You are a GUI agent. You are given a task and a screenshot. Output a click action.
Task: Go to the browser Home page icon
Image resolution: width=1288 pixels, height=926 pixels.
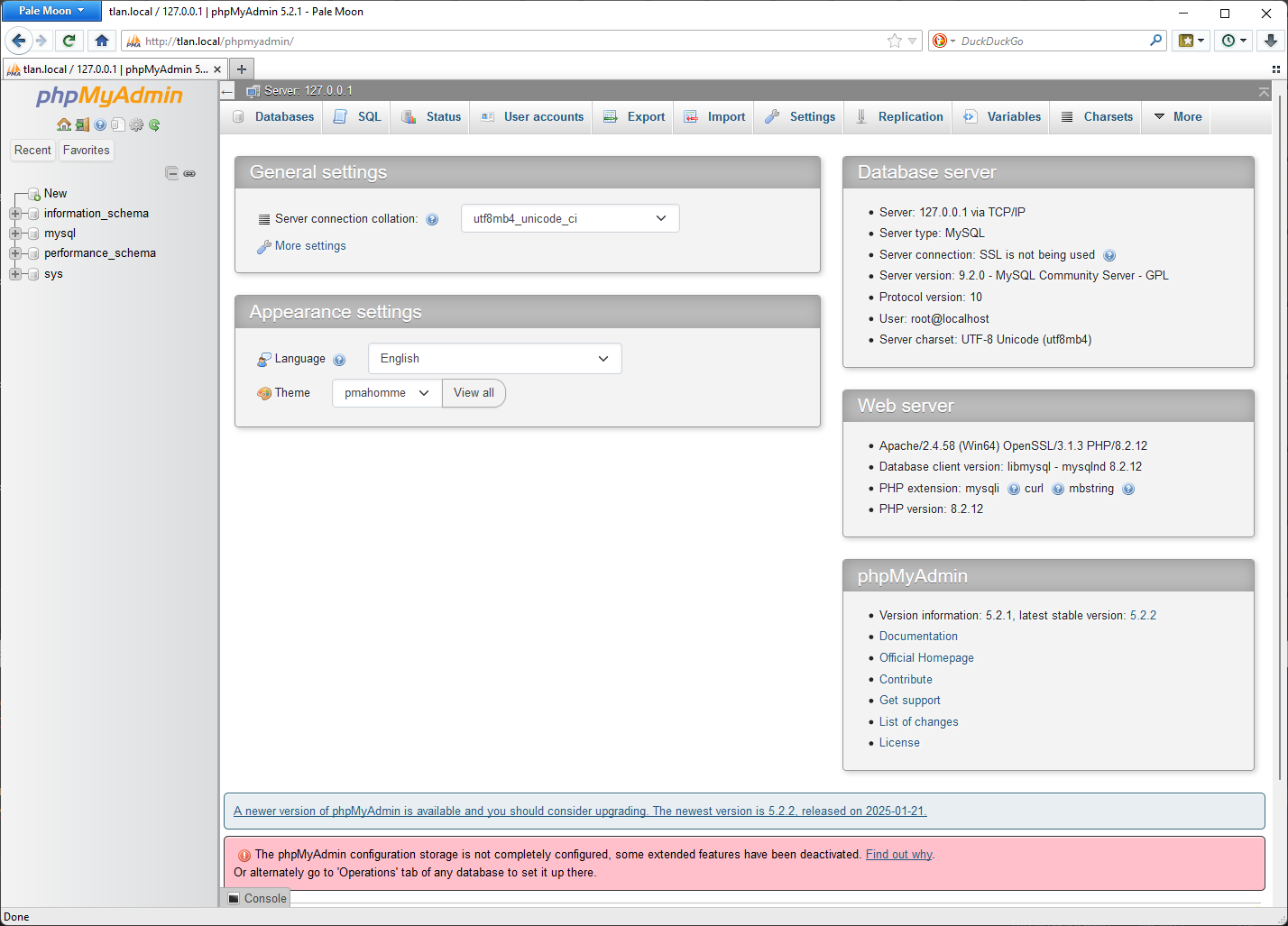point(102,41)
